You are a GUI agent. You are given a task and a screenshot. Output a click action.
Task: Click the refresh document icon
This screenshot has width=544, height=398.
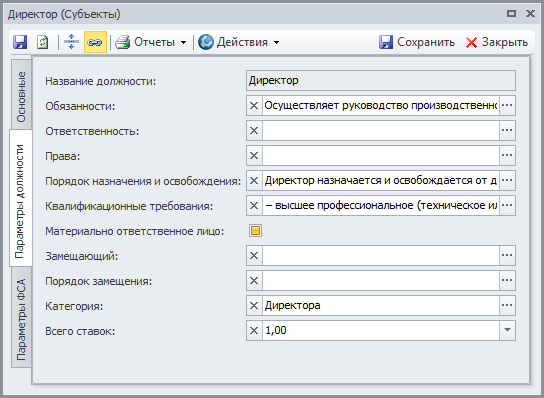[x=43, y=42]
